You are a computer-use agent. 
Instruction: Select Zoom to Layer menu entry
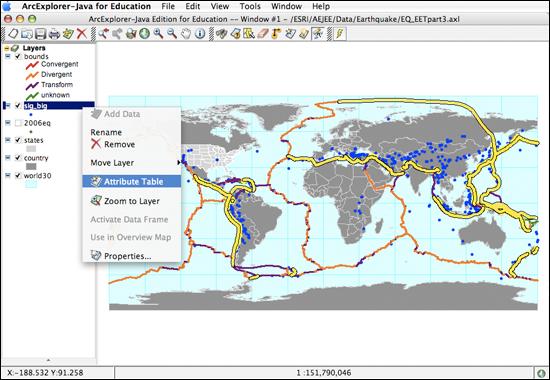pos(132,201)
